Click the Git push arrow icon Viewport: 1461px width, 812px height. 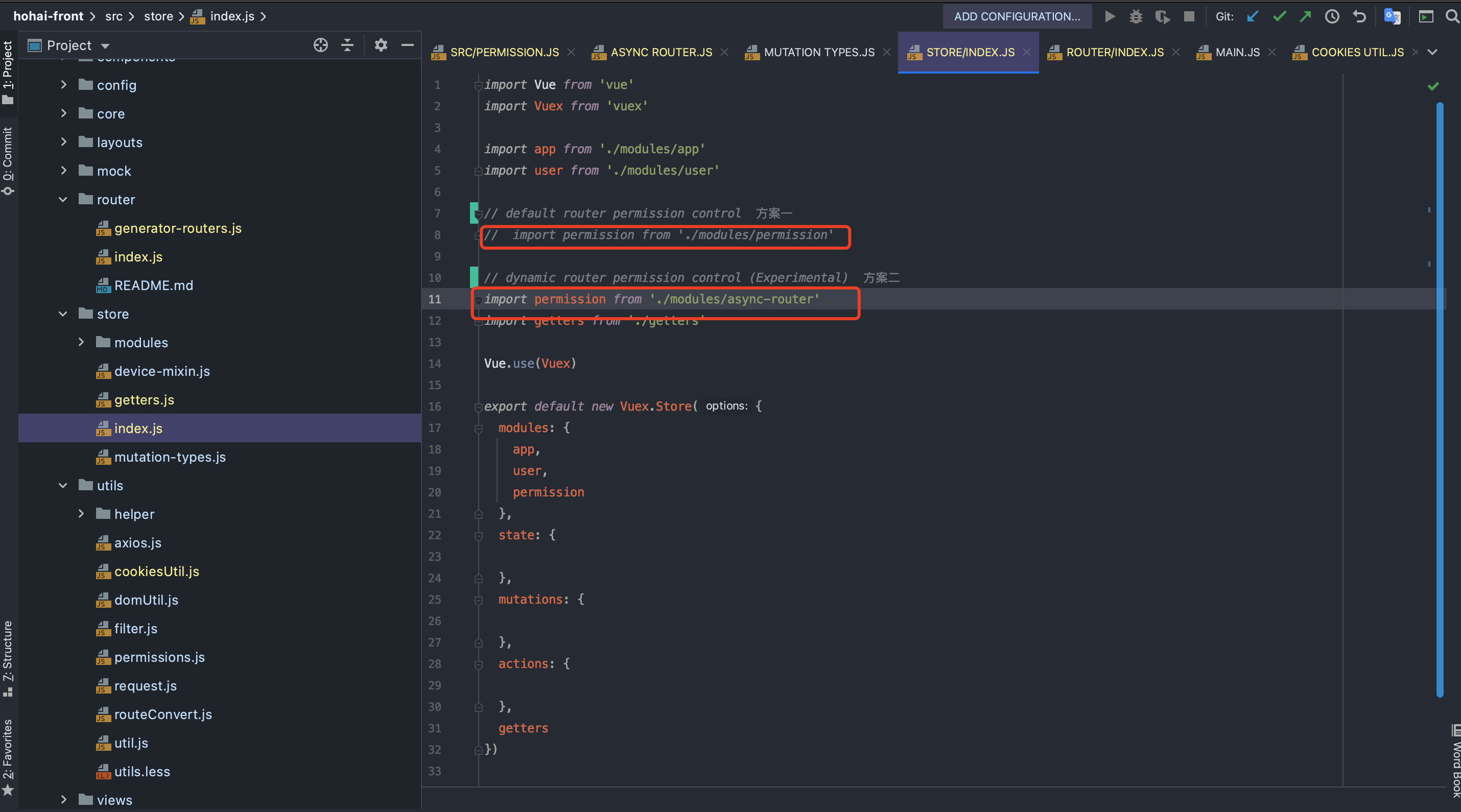(x=1306, y=16)
